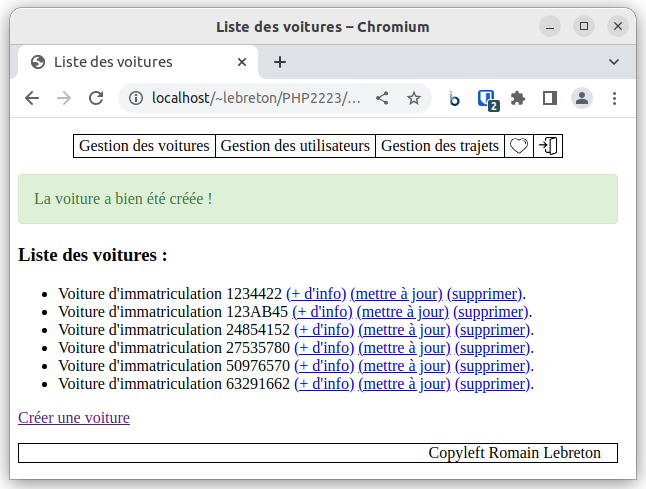Click 'supprimer' for car 27535780

[493, 348]
